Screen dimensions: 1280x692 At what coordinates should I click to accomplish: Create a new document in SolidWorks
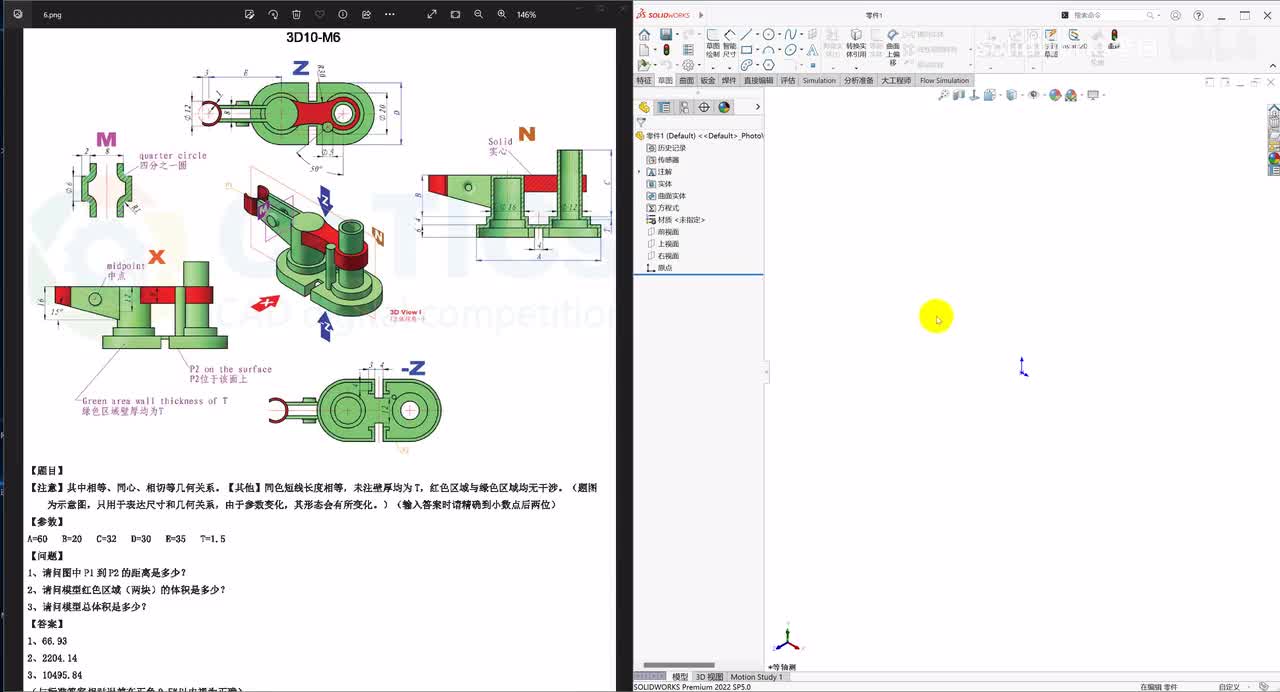point(644,49)
